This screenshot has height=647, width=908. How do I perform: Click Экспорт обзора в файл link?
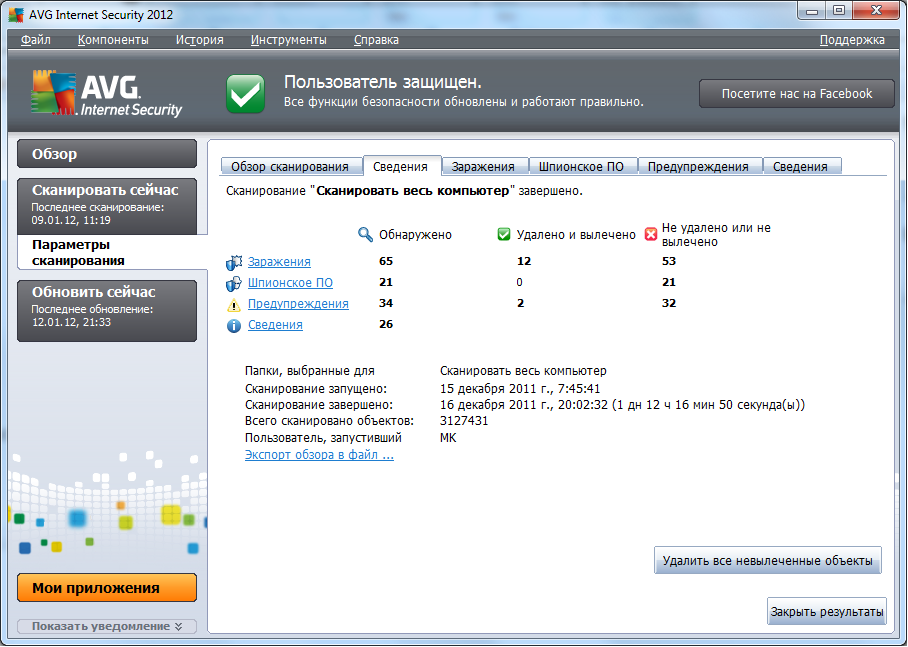click(319, 455)
